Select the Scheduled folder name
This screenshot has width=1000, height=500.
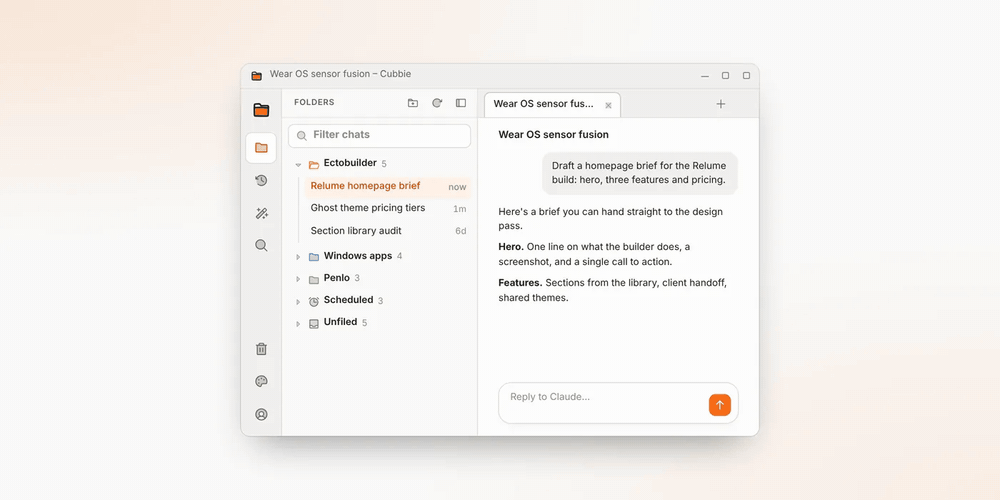(x=348, y=300)
